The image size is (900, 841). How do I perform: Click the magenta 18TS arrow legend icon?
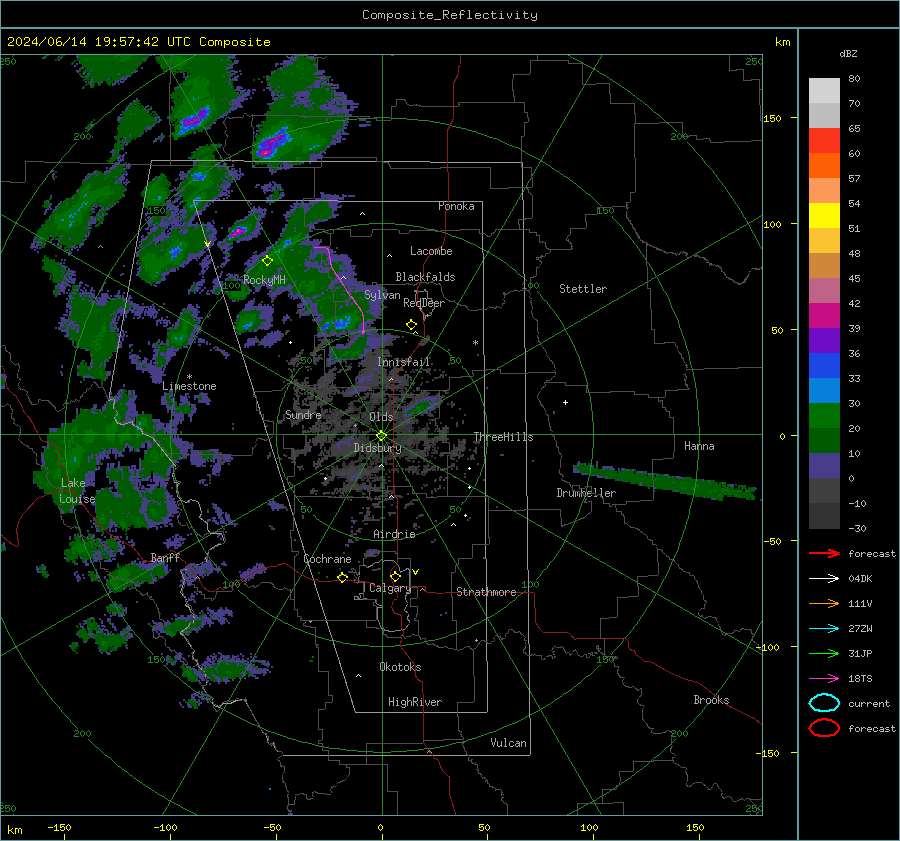pyautogui.click(x=824, y=679)
